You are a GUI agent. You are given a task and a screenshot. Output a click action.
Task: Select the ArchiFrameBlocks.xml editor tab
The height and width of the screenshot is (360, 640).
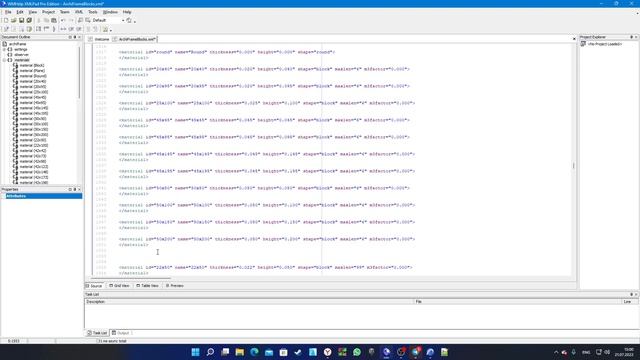tap(135, 39)
